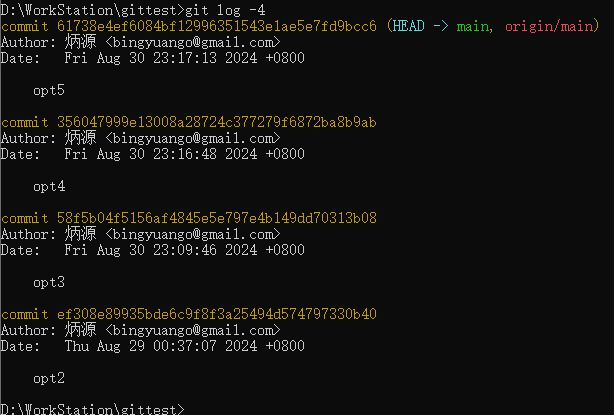Viewport: 614px width, 415px height.
Task: Click the green main branch label
Action: [x=472, y=26]
